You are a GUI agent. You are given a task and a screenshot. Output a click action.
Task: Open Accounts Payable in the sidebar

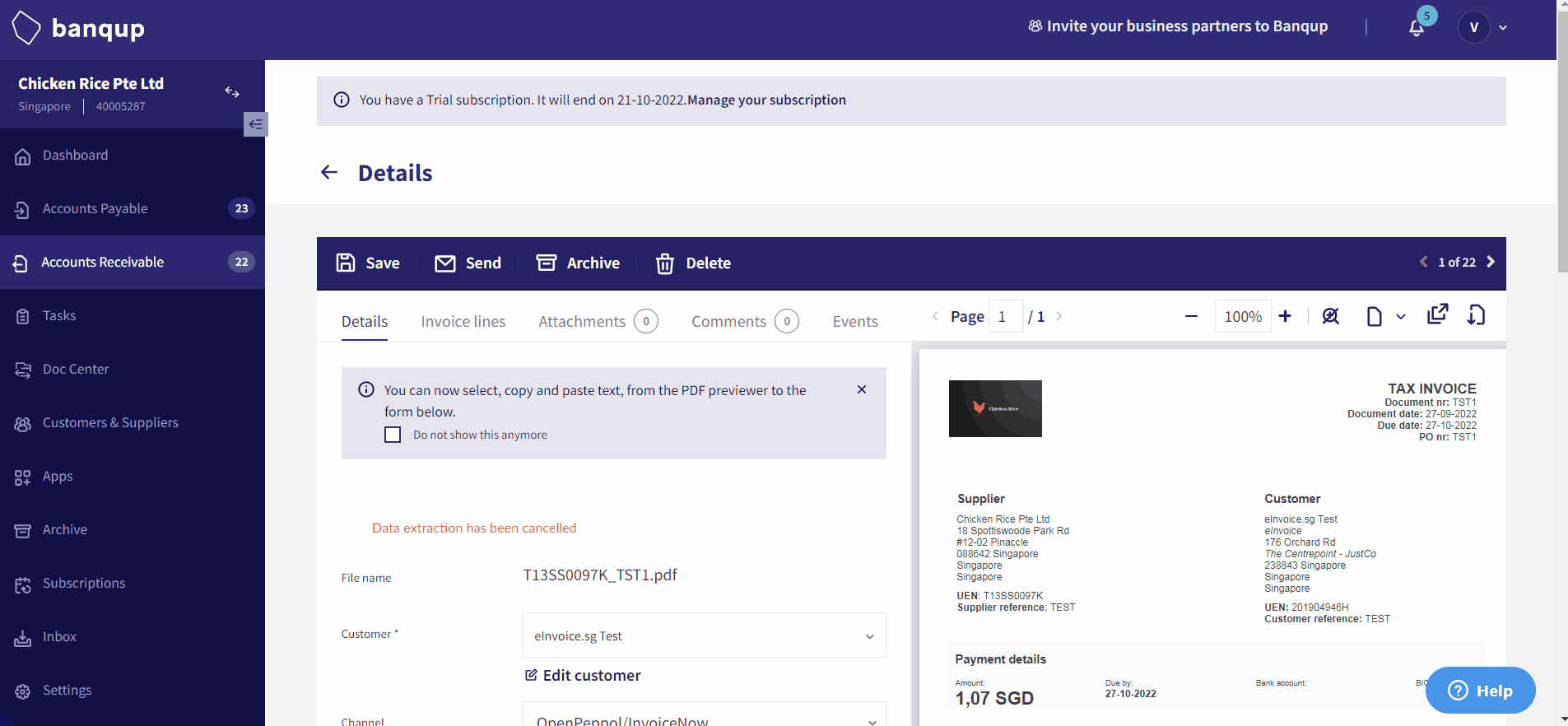(x=133, y=209)
